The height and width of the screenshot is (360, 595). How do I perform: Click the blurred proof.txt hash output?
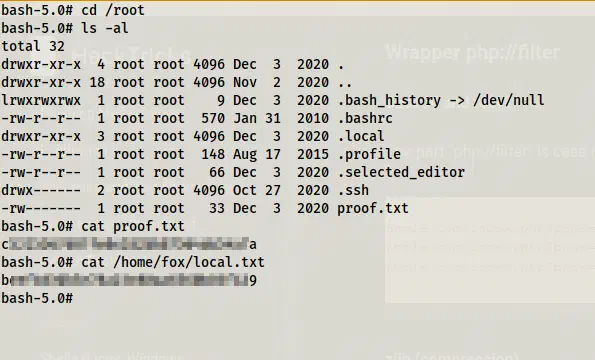click(x=129, y=244)
